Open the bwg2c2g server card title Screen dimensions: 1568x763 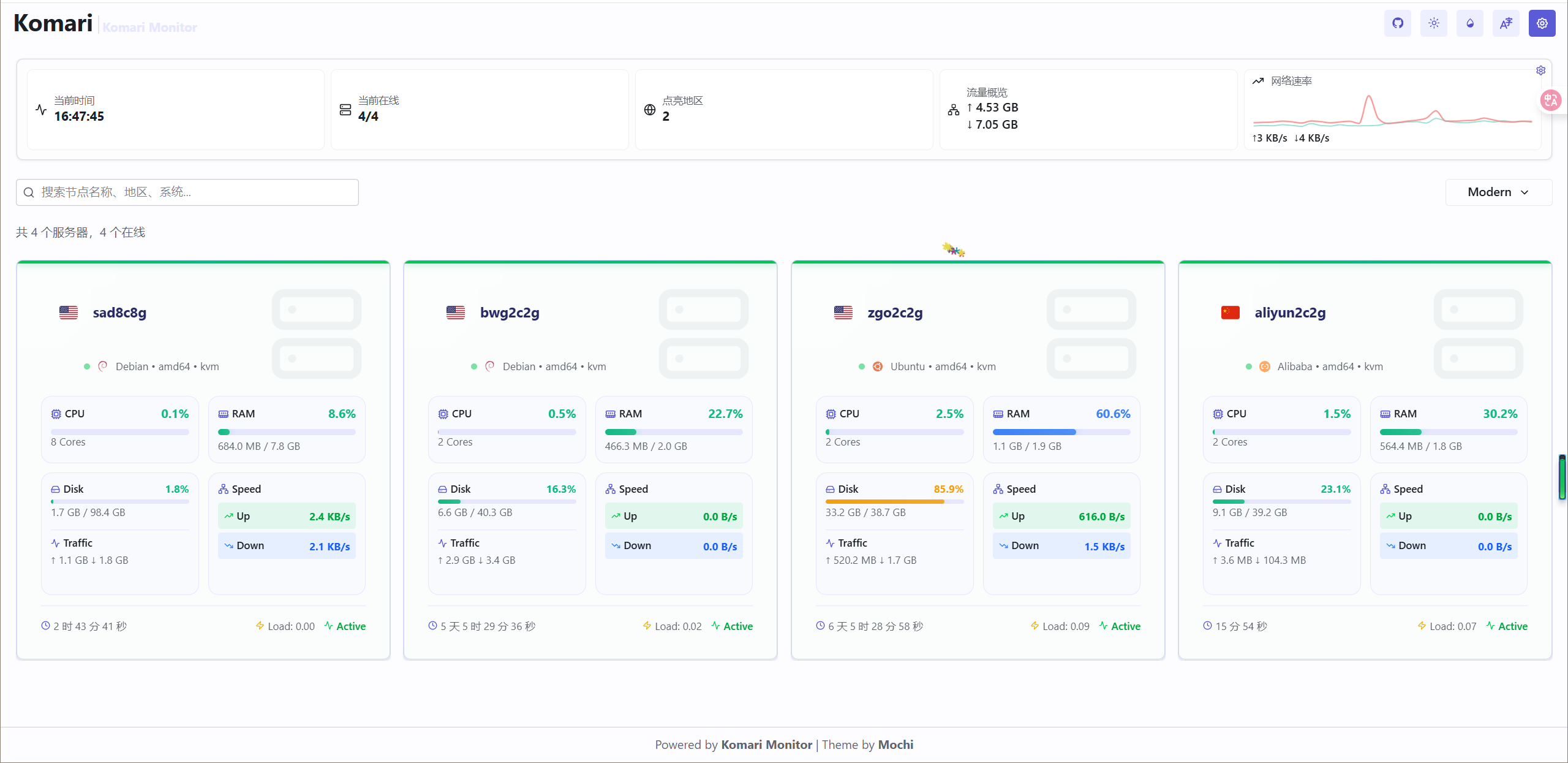click(x=509, y=313)
